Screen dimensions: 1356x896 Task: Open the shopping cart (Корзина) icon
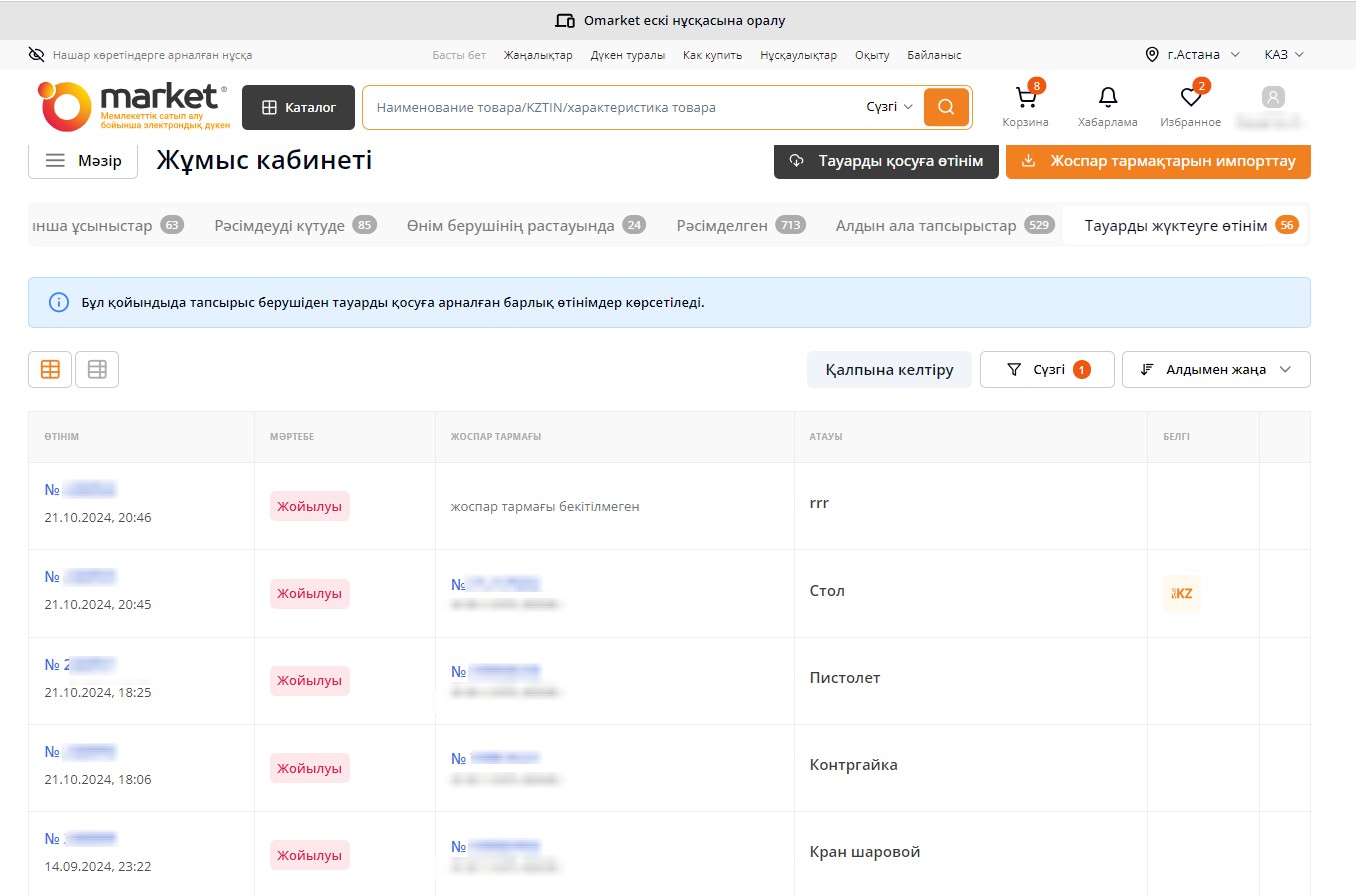[x=1025, y=99]
